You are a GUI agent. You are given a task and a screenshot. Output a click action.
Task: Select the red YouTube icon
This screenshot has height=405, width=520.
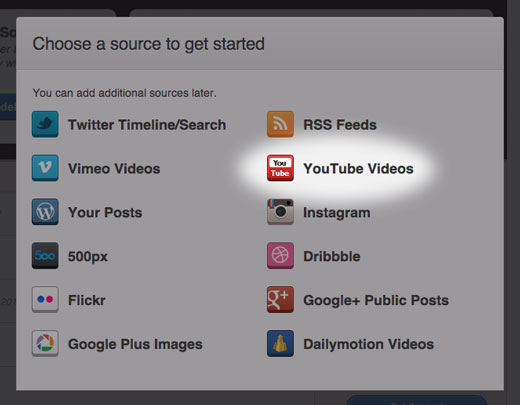(280, 168)
